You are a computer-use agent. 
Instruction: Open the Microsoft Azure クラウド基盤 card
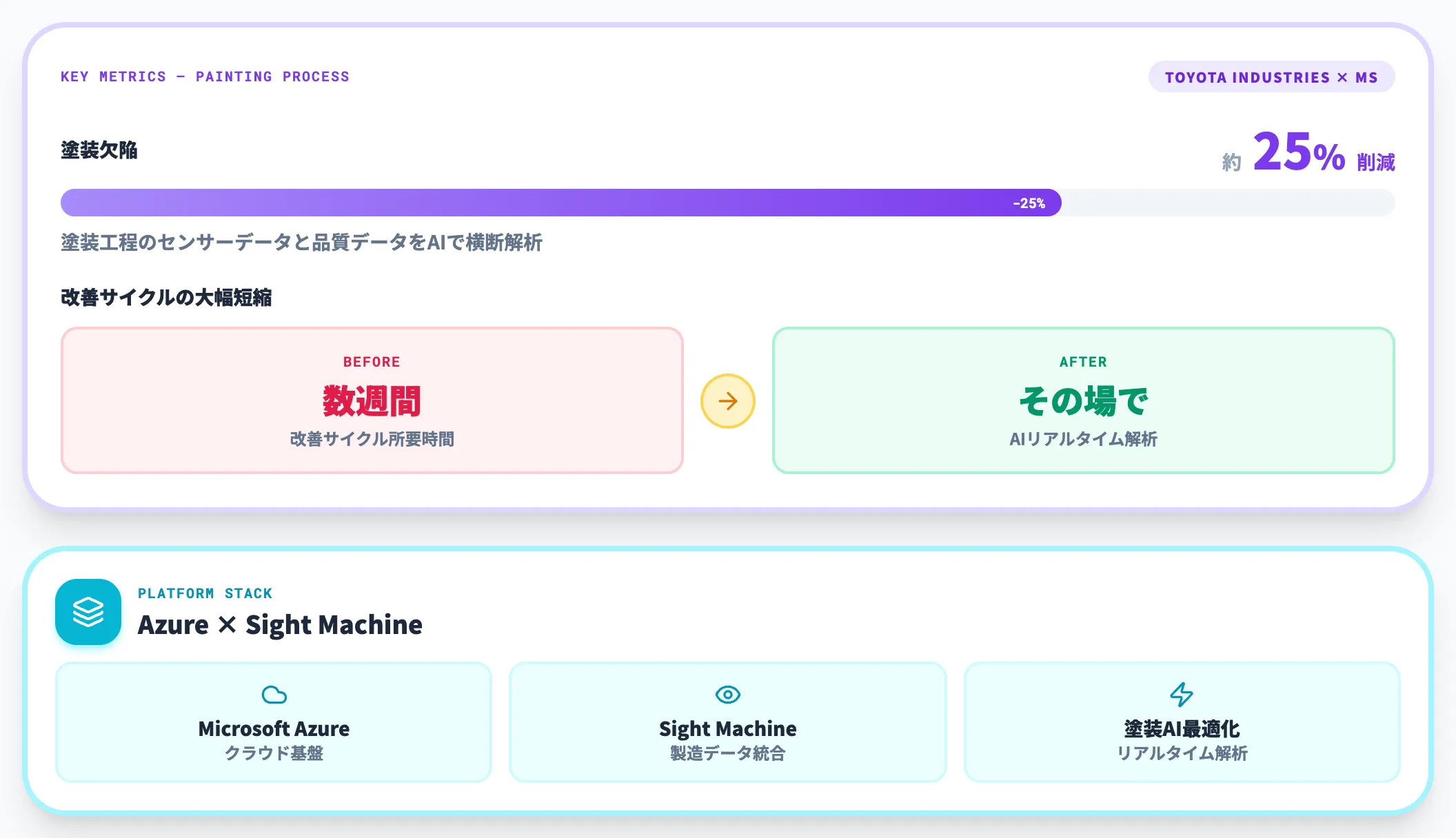(x=274, y=722)
